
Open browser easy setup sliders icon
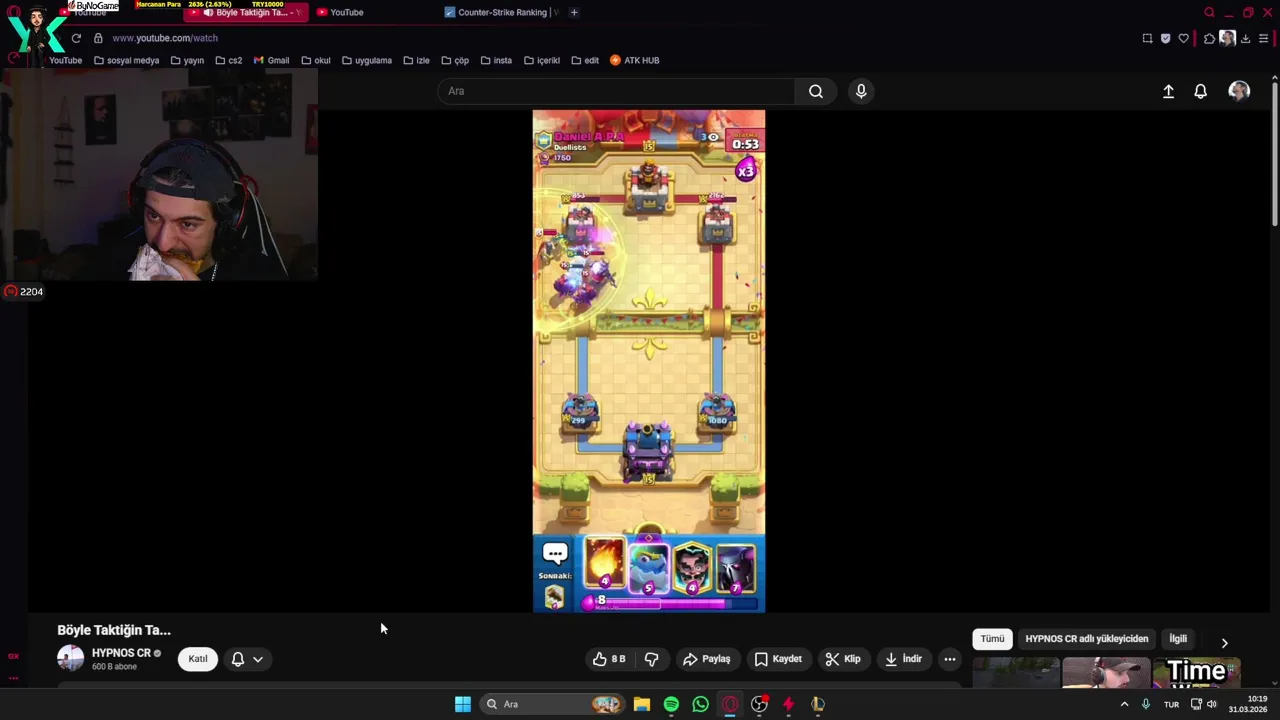point(1264,38)
